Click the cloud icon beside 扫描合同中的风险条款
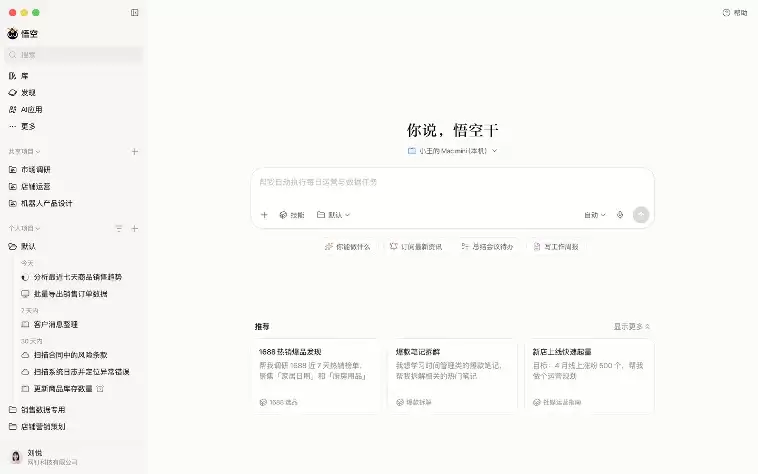Screen dimensions: 758x474 [25, 355]
